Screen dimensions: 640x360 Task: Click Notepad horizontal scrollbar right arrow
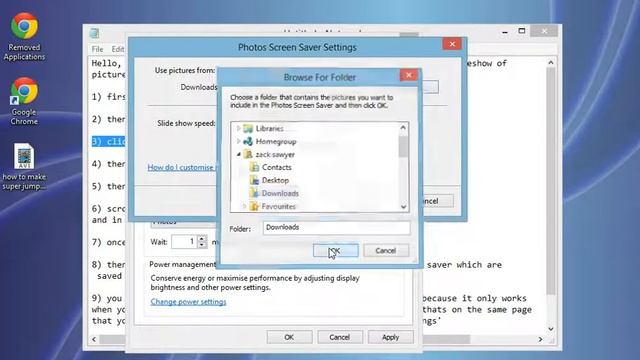point(540,339)
